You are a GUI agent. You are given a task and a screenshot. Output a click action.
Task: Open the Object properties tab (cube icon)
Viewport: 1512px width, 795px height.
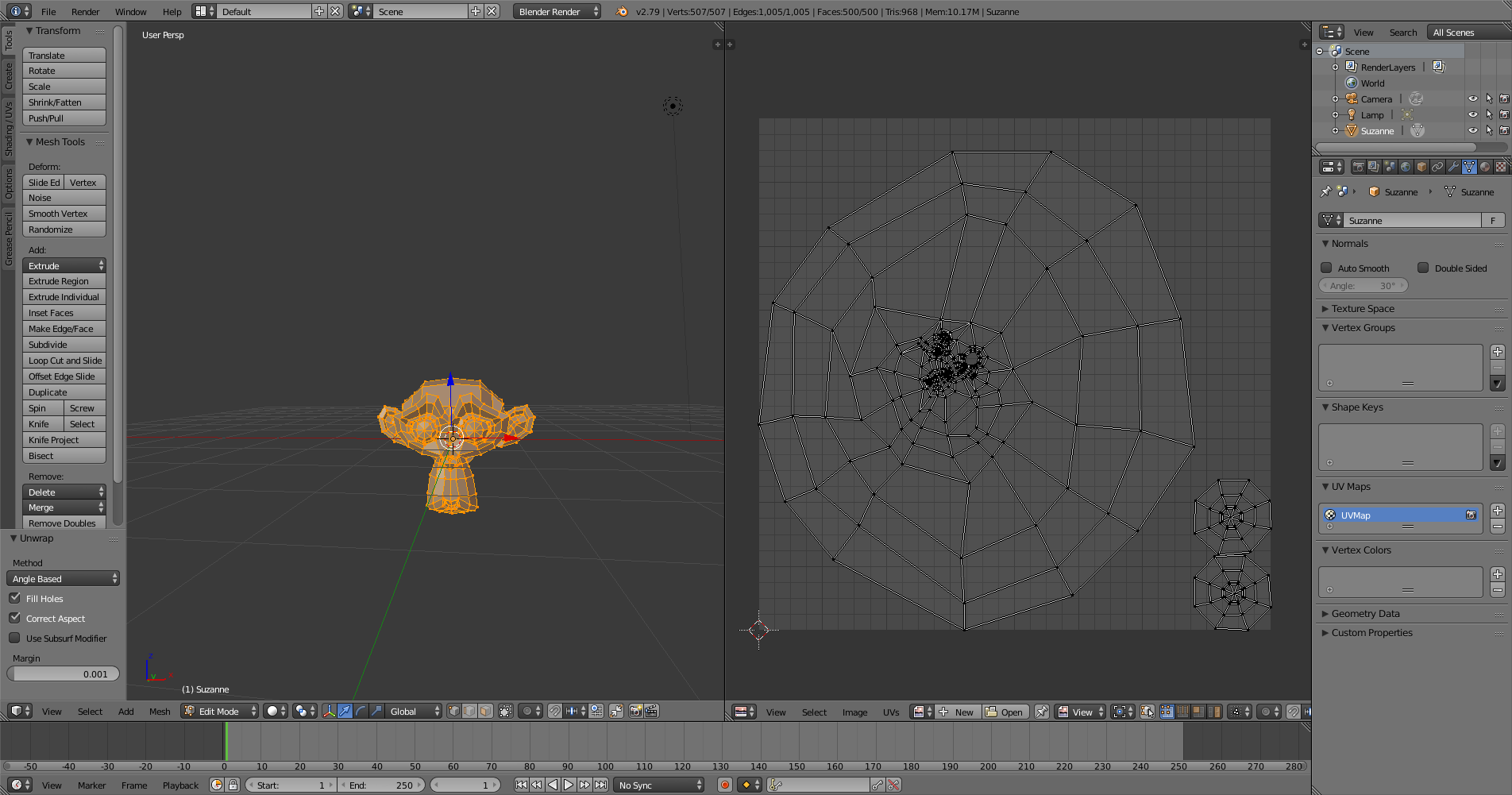(x=1421, y=167)
